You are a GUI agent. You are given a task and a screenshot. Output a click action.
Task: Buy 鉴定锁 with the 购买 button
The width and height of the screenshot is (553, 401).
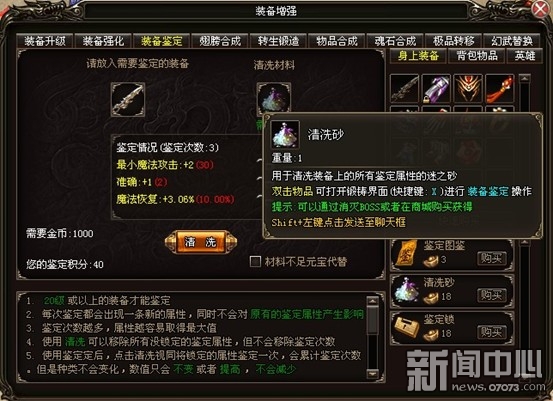[492, 332]
